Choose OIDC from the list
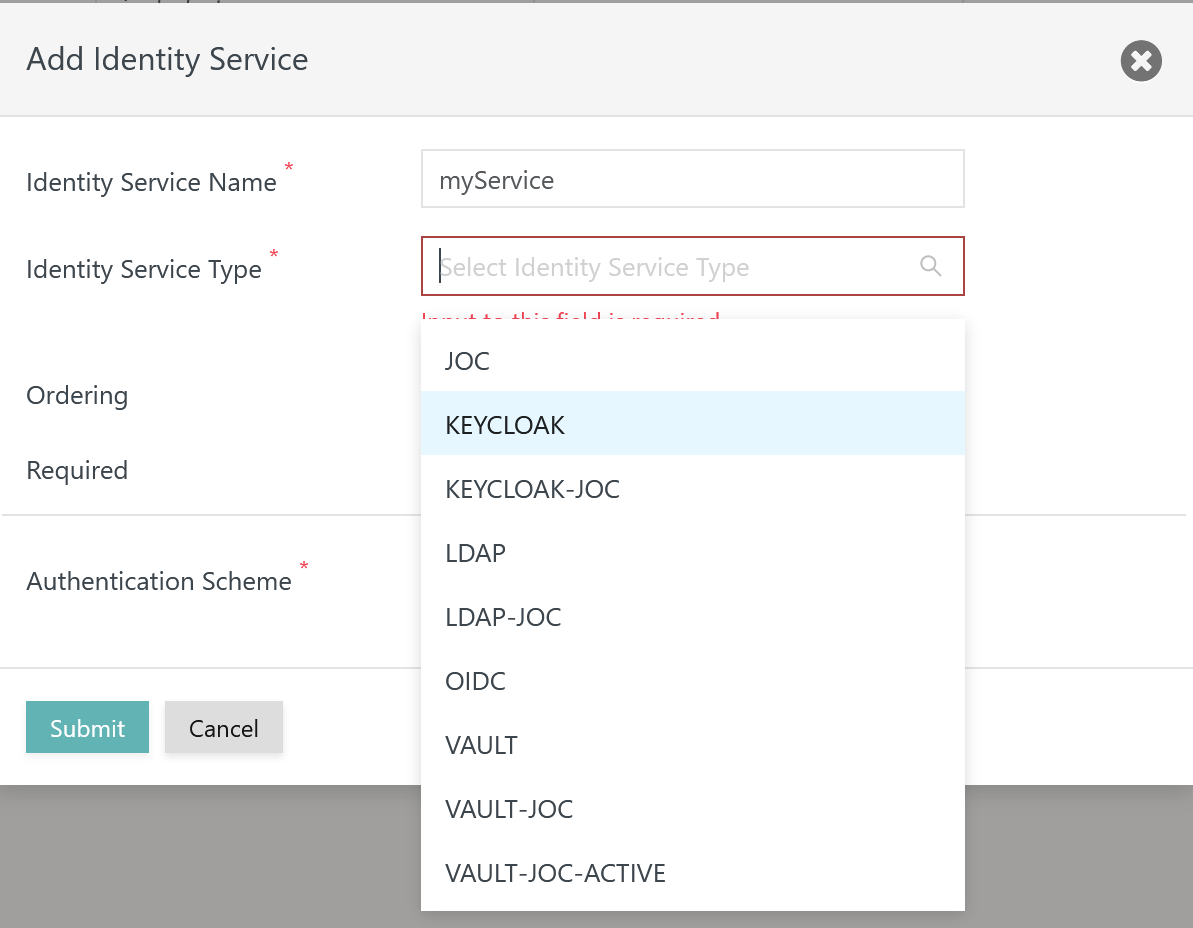Viewport: 1193px width, 928px height. [x=692, y=680]
